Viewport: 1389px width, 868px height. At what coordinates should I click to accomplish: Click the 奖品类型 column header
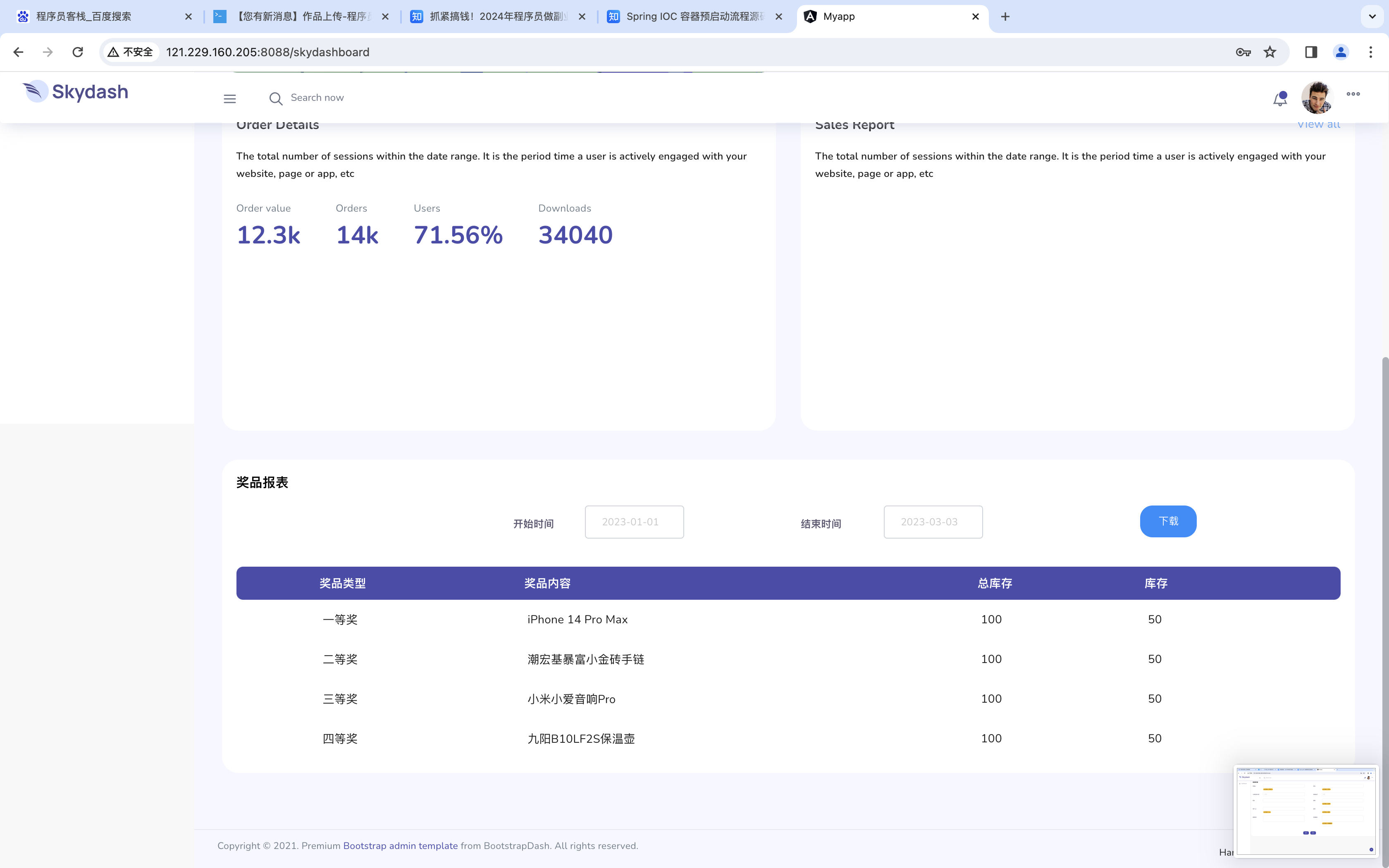[343, 583]
